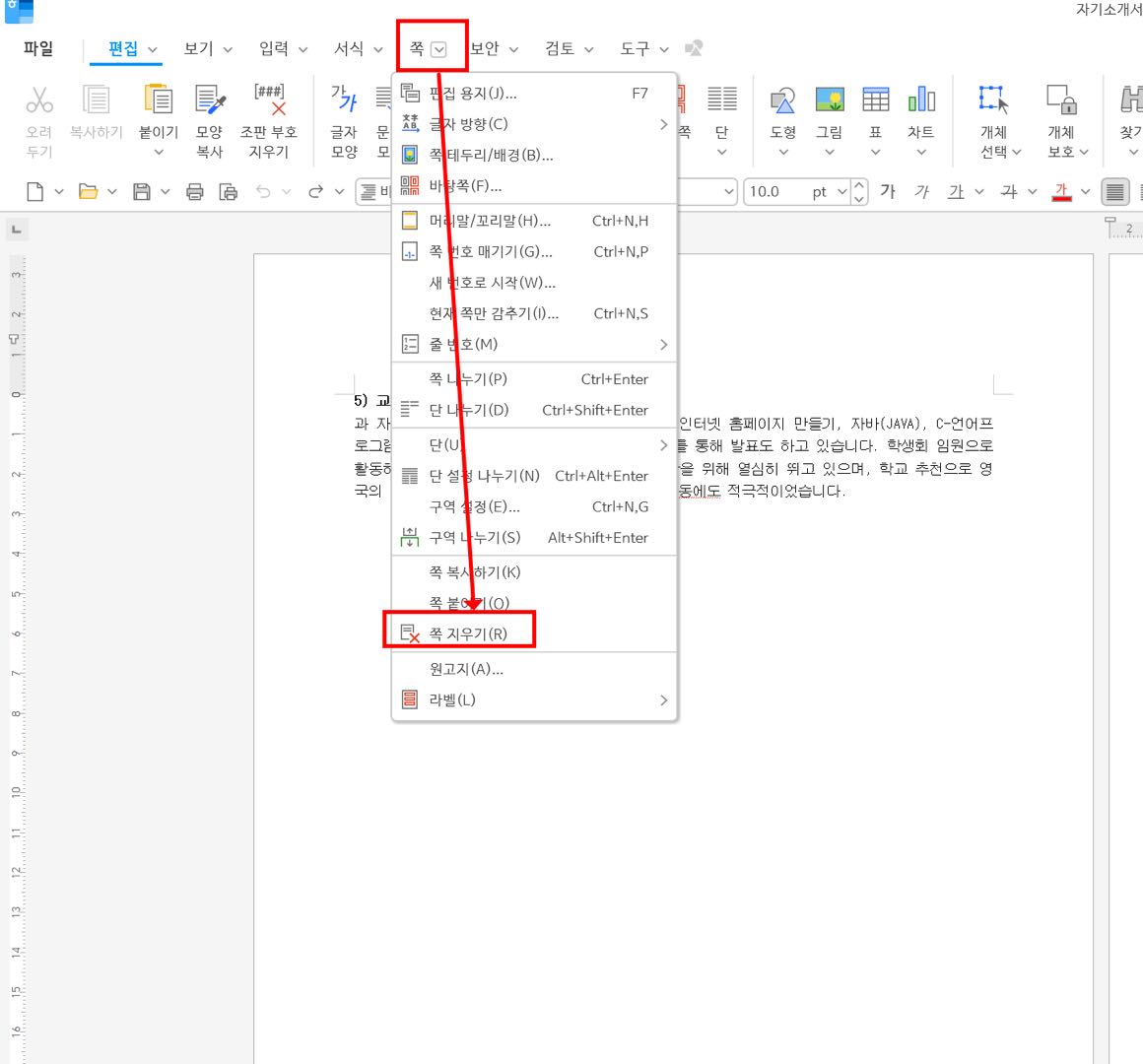
Task: Click the Cut (오려 두기) scissors icon
Action: click(x=39, y=100)
